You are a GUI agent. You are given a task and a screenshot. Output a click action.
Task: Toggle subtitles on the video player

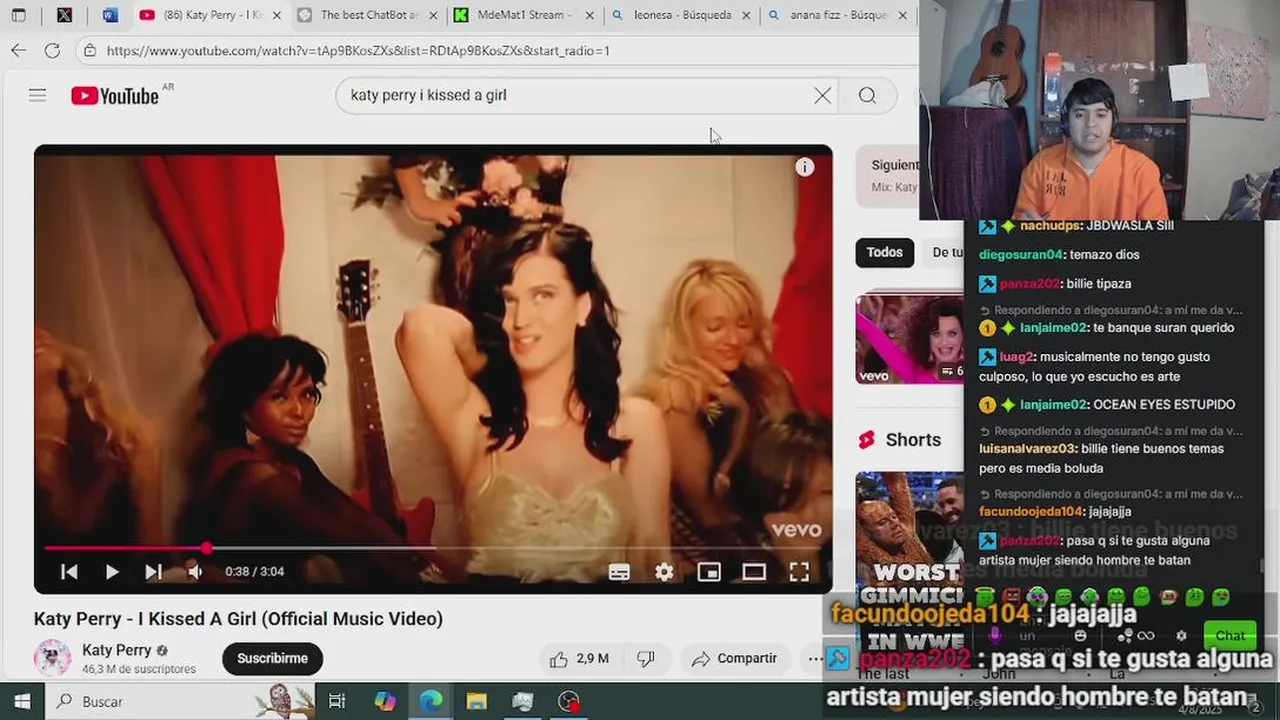coord(619,572)
